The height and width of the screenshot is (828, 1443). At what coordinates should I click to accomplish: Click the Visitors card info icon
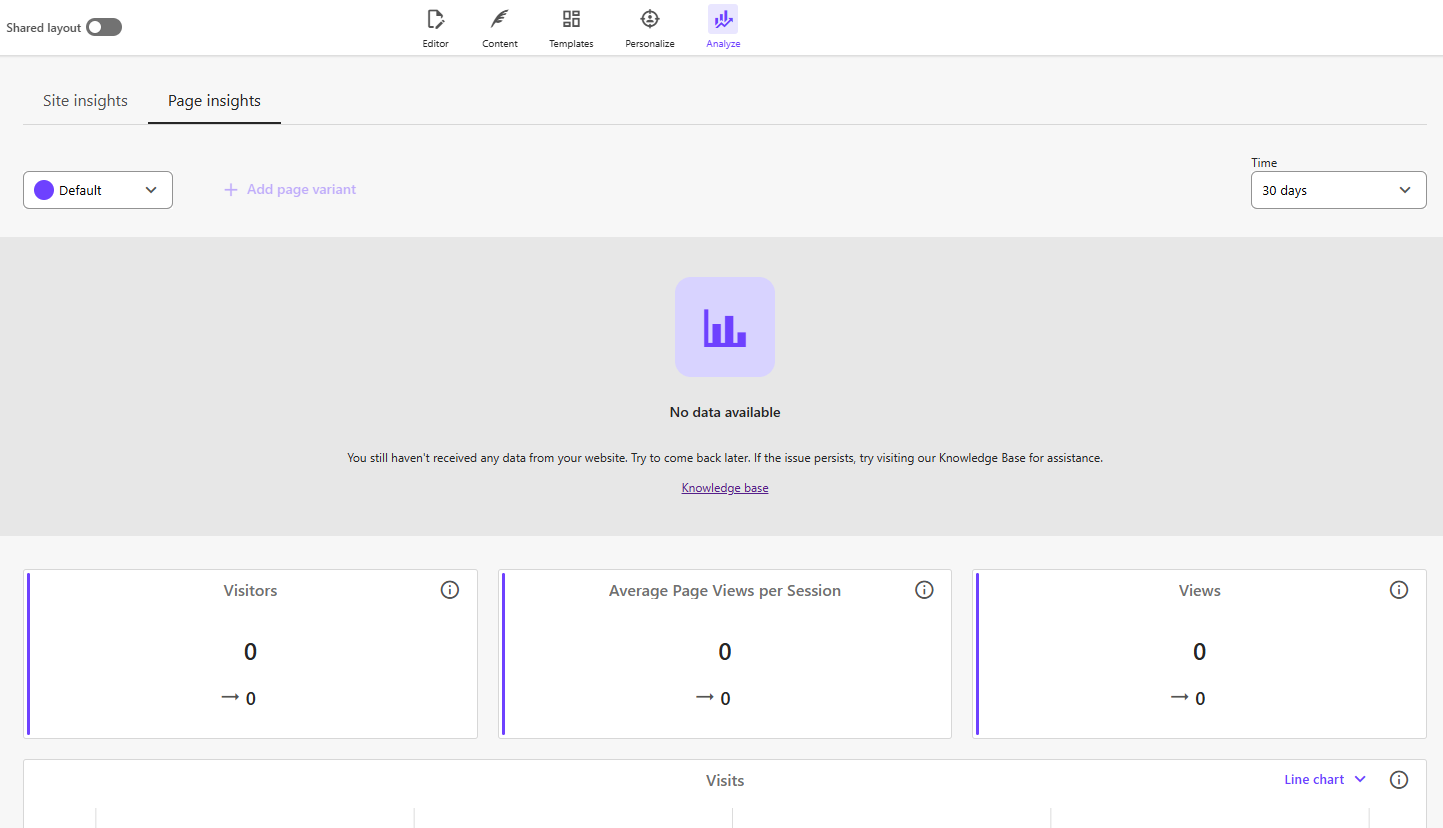[x=450, y=590]
